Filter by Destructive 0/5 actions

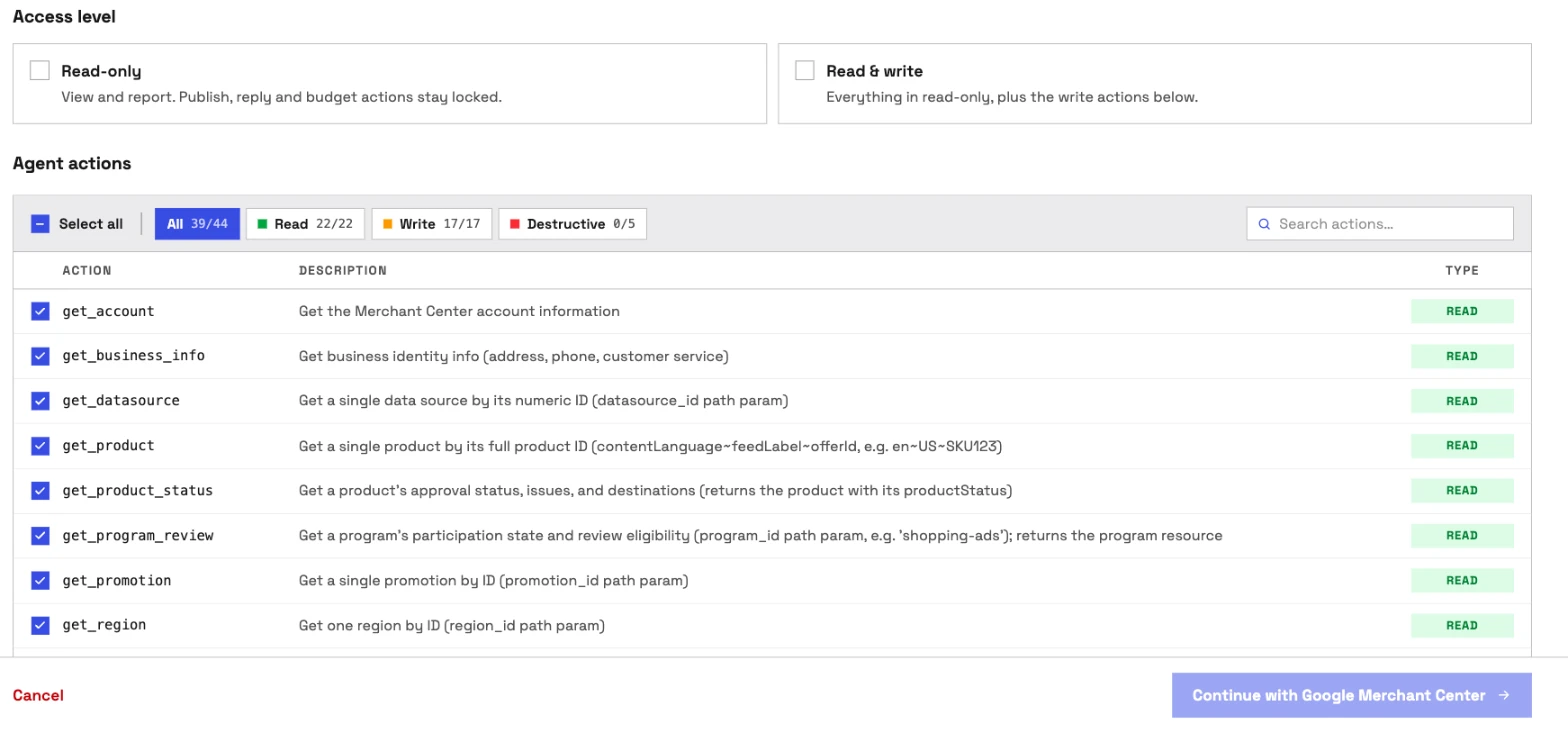pyautogui.click(x=572, y=224)
